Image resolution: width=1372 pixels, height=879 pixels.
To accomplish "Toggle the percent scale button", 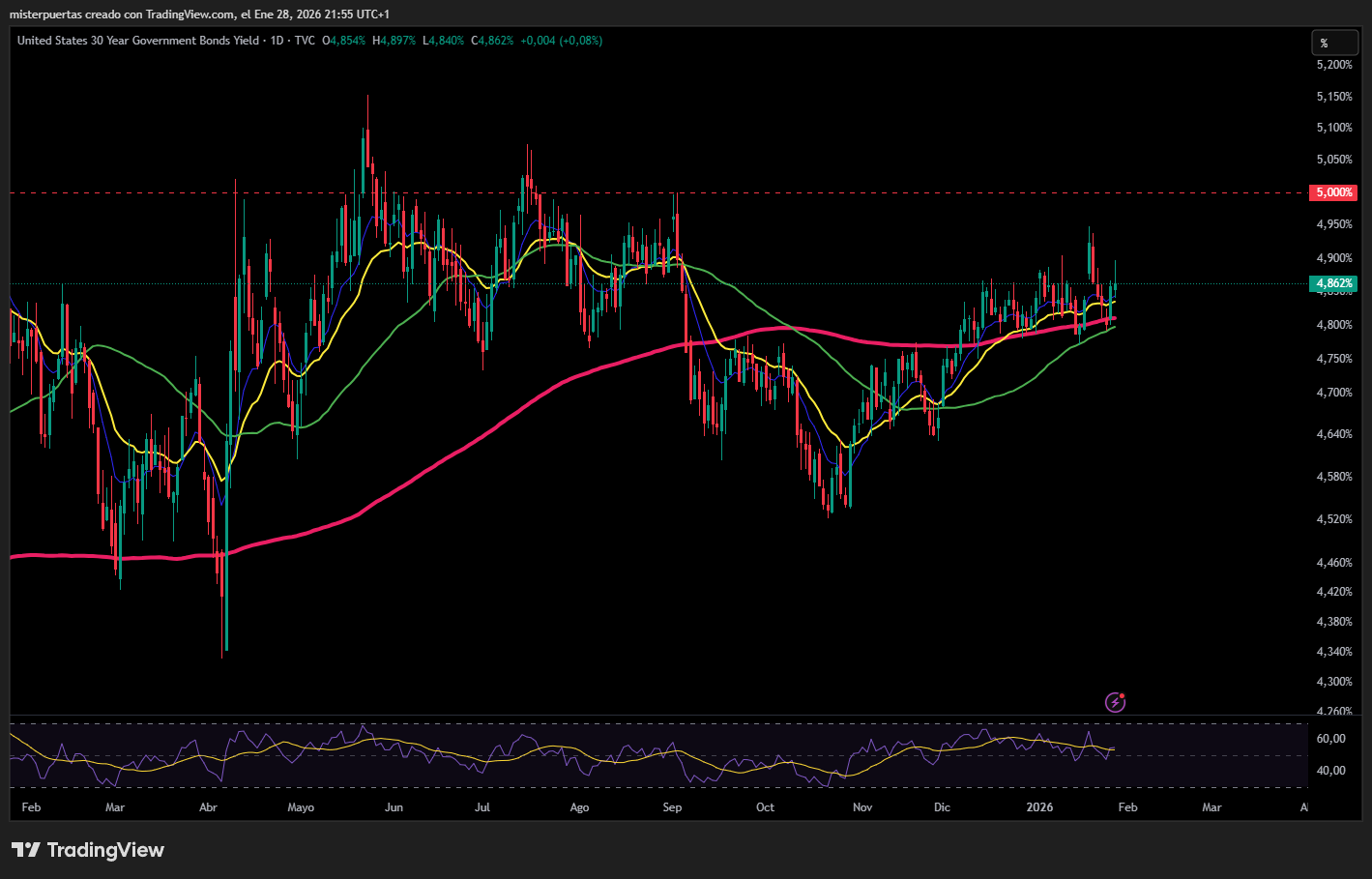I will (1333, 43).
